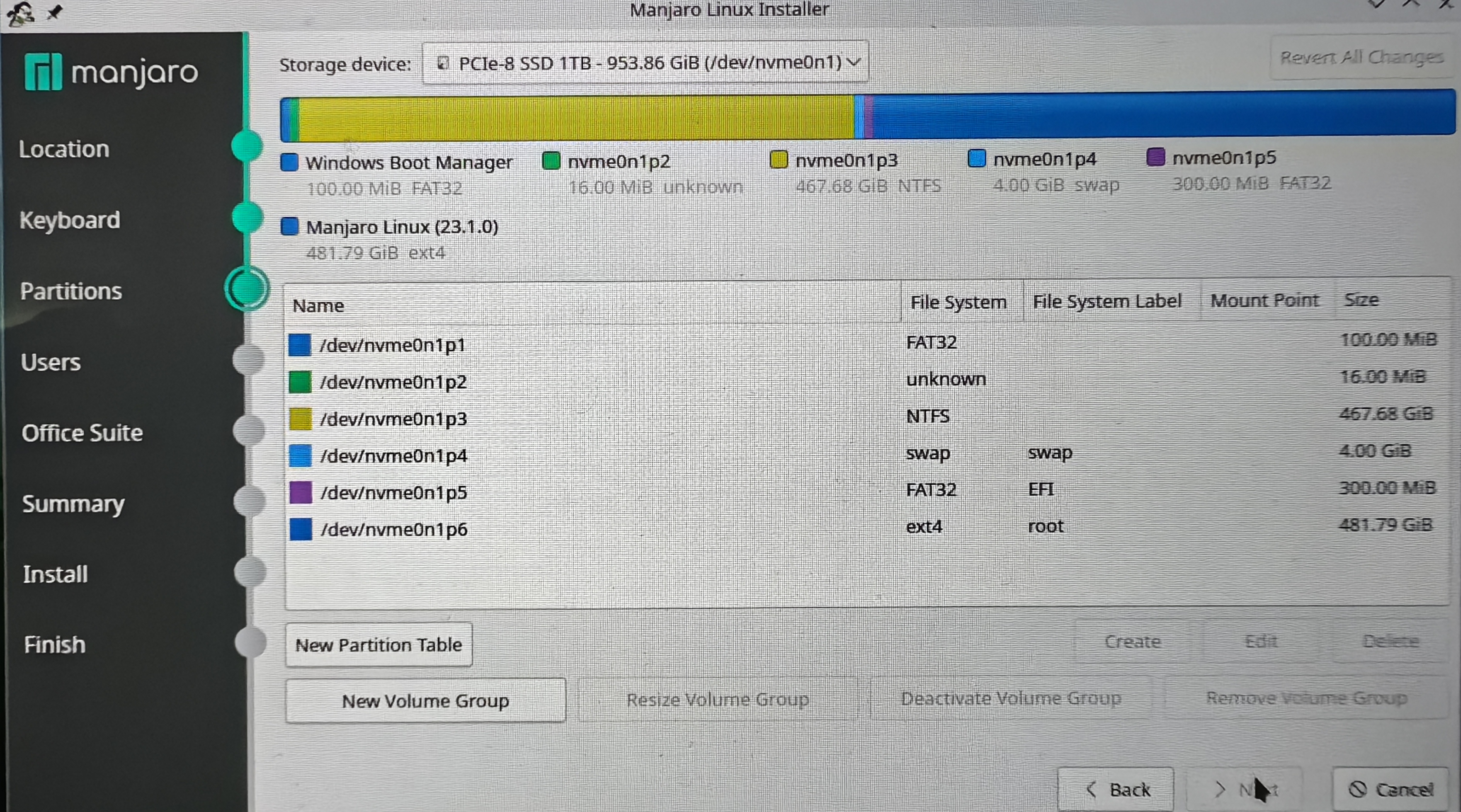Select the /dev/nvme0n1p6 root partition row
1461x812 pixels.
(x=393, y=529)
